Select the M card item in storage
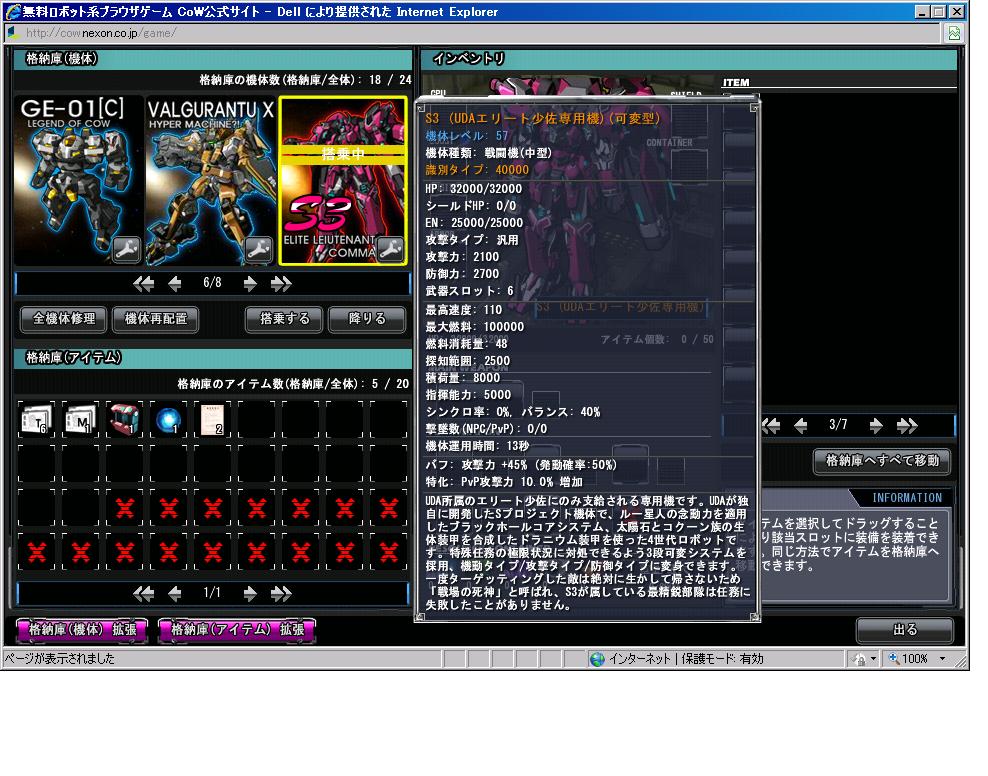 pos(80,419)
